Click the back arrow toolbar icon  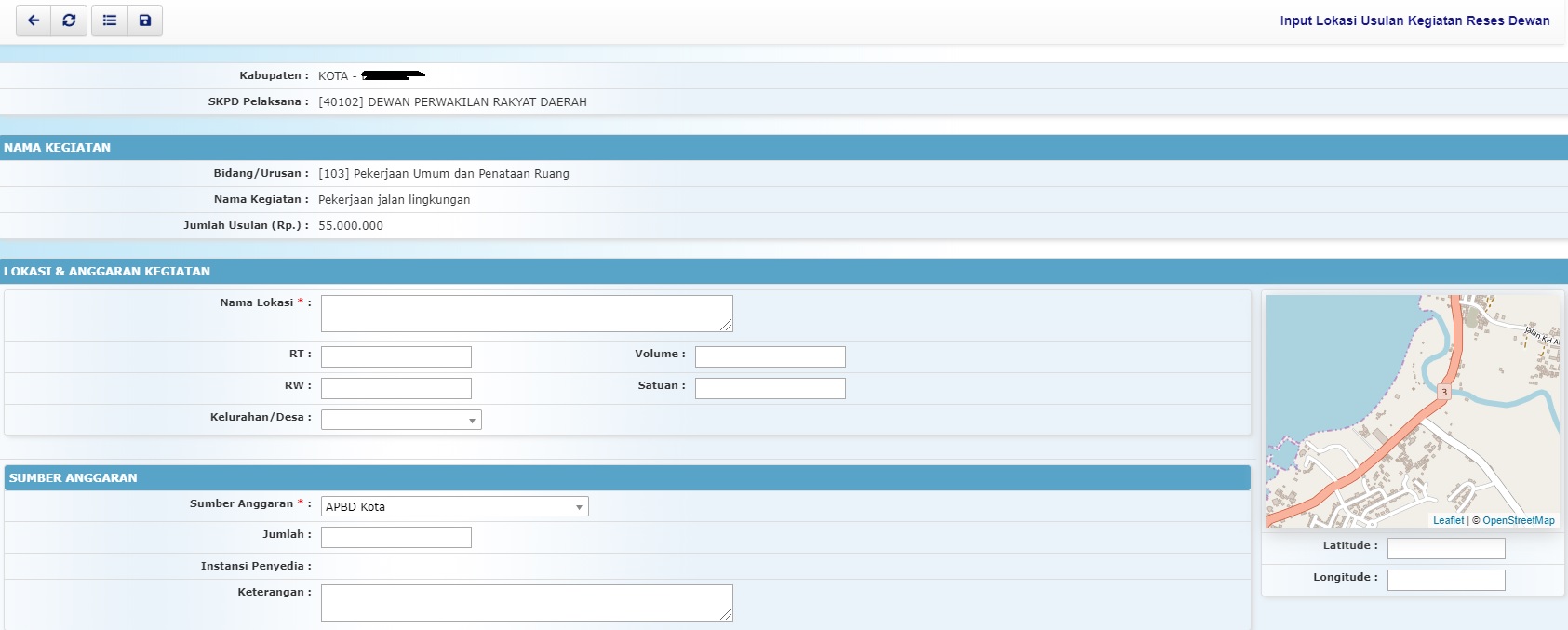(34, 20)
